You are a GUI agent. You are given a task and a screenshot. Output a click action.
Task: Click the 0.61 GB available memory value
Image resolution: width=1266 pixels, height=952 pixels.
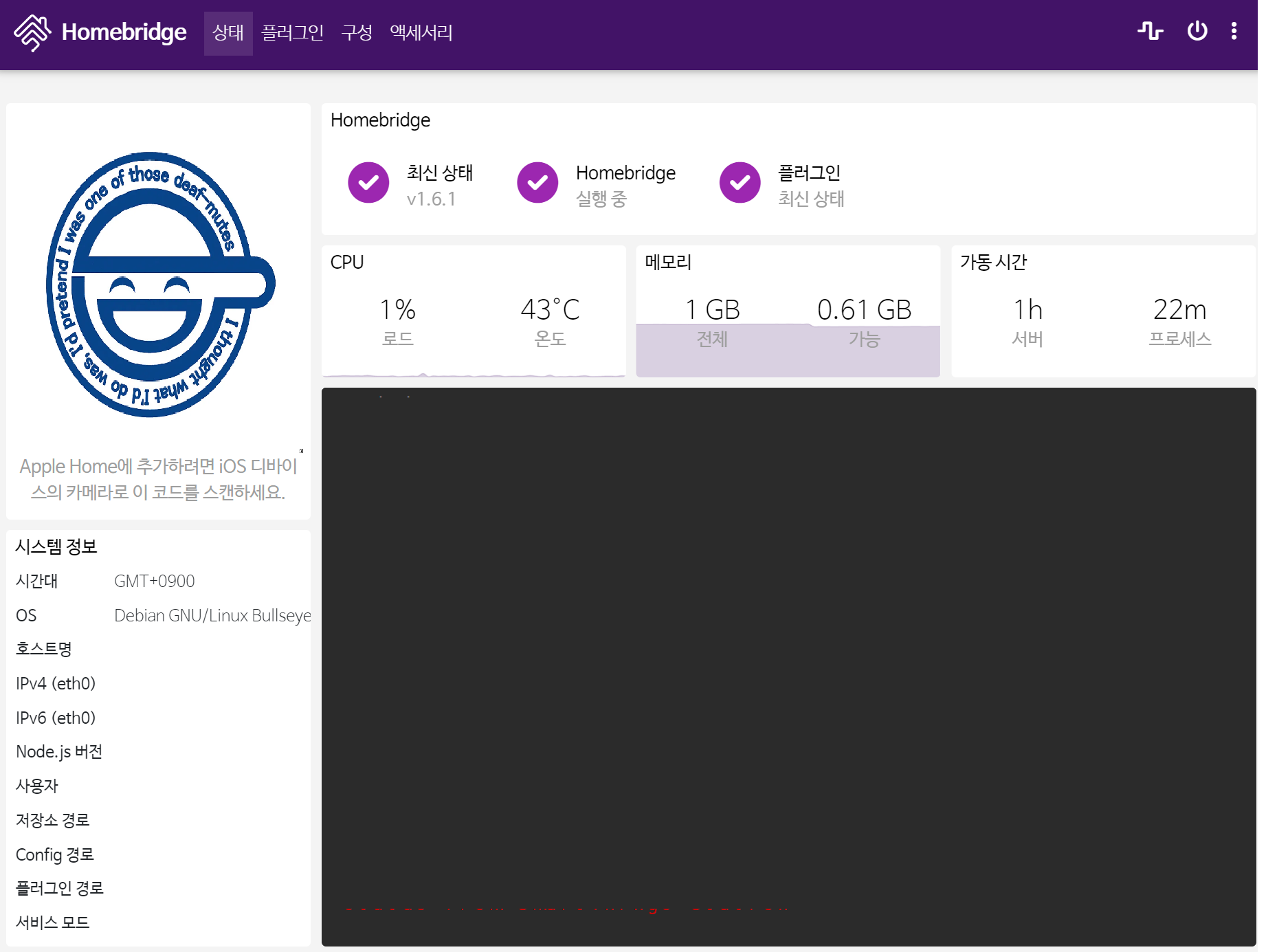coord(864,310)
